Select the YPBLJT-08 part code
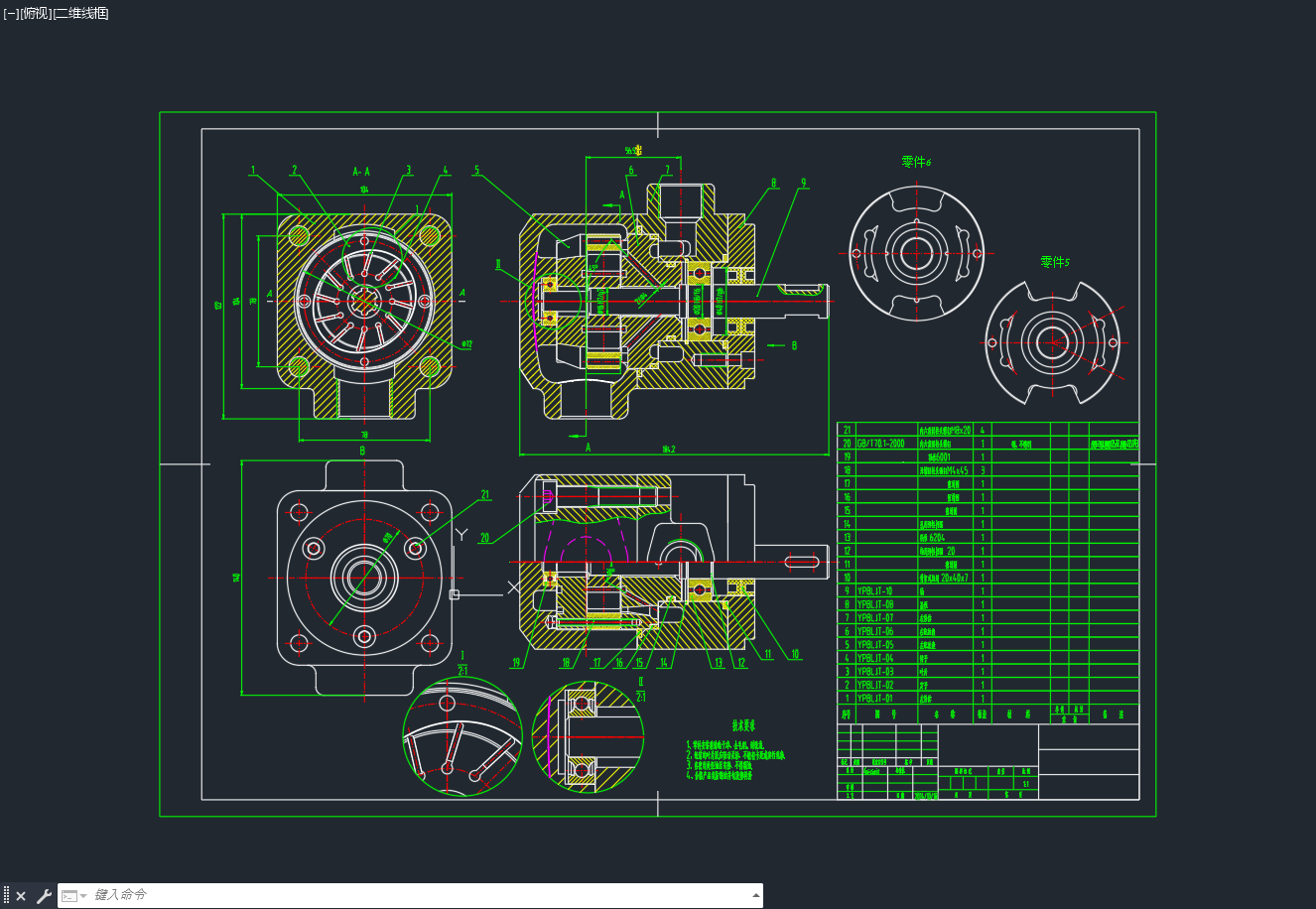Image resolution: width=1316 pixels, height=909 pixels. (875, 604)
